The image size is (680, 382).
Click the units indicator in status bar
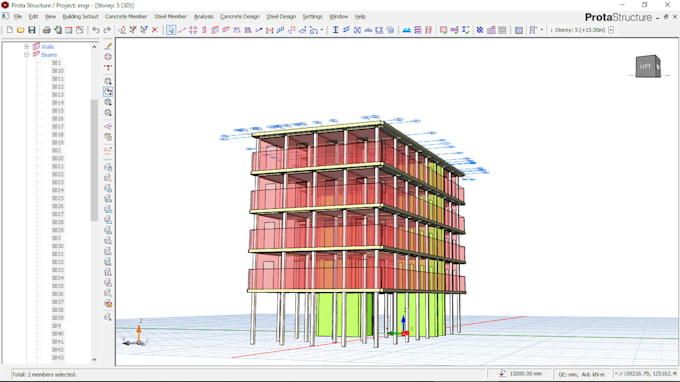coord(582,374)
